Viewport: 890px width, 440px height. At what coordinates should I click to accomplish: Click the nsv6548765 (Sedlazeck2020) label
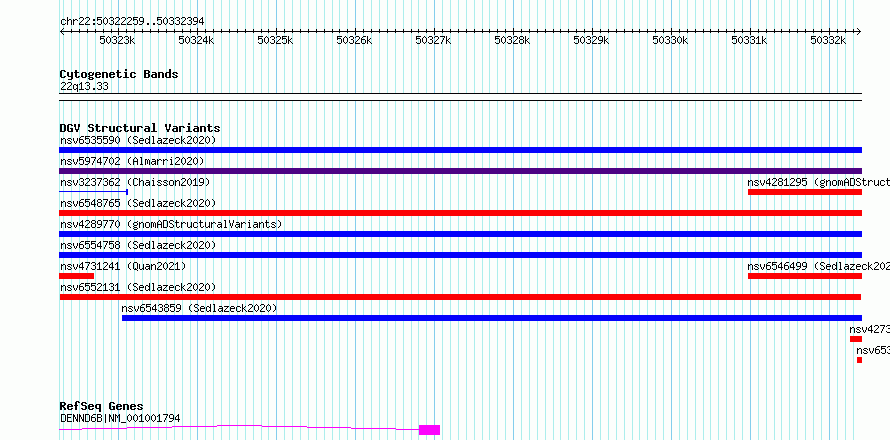click(138, 203)
